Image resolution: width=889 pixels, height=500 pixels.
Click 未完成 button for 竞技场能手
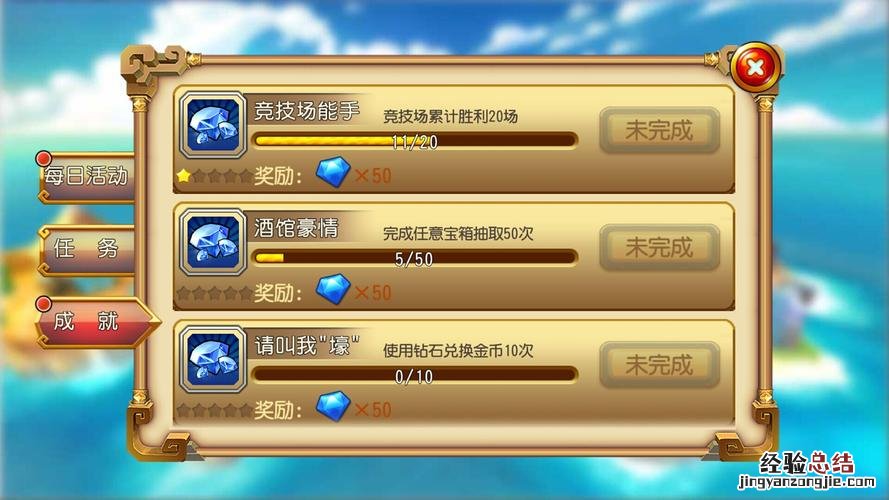(659, 130)
